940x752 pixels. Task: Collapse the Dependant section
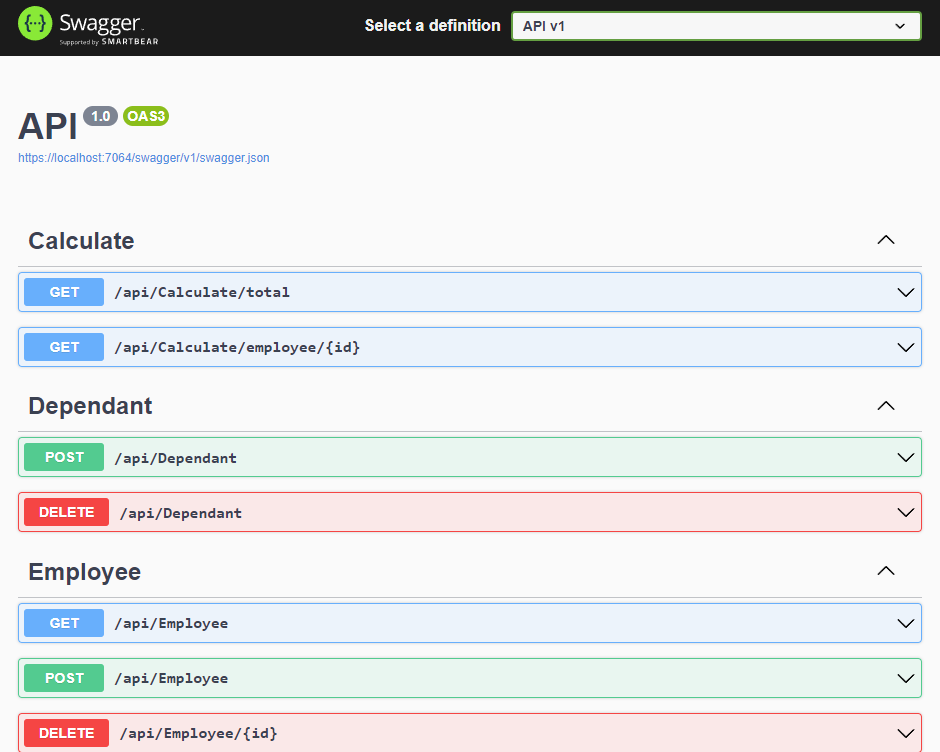tap(885, 405)
